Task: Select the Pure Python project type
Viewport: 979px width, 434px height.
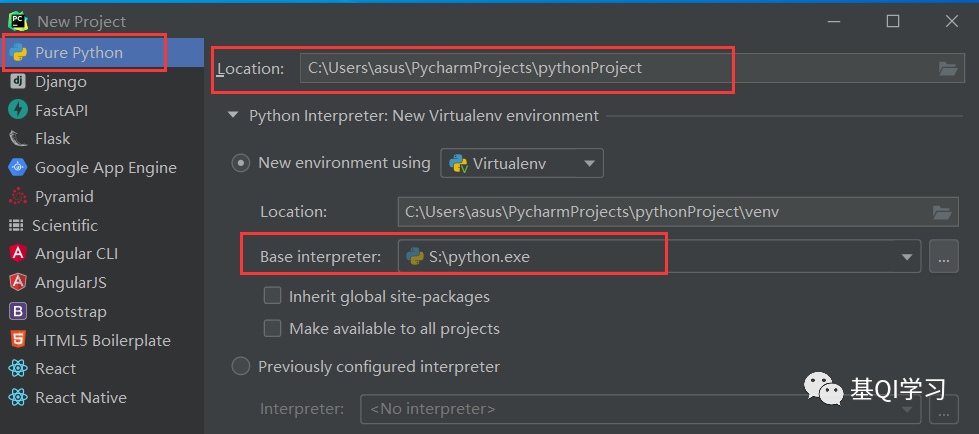Action: 102,53
